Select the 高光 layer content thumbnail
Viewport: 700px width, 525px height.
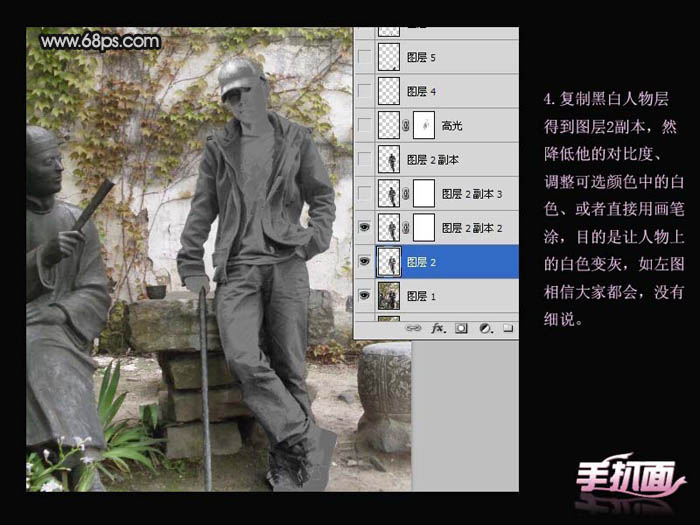click(389, 125)
